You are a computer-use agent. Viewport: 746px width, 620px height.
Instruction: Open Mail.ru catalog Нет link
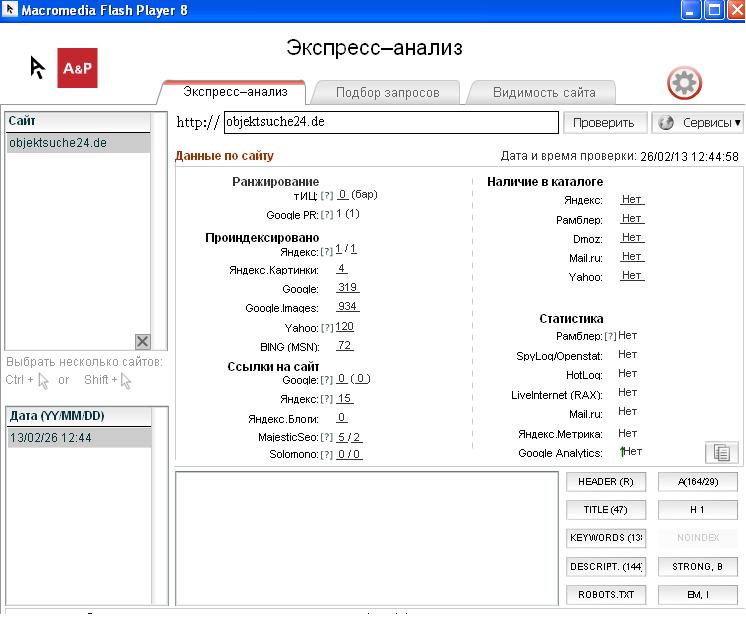point(632,256)
